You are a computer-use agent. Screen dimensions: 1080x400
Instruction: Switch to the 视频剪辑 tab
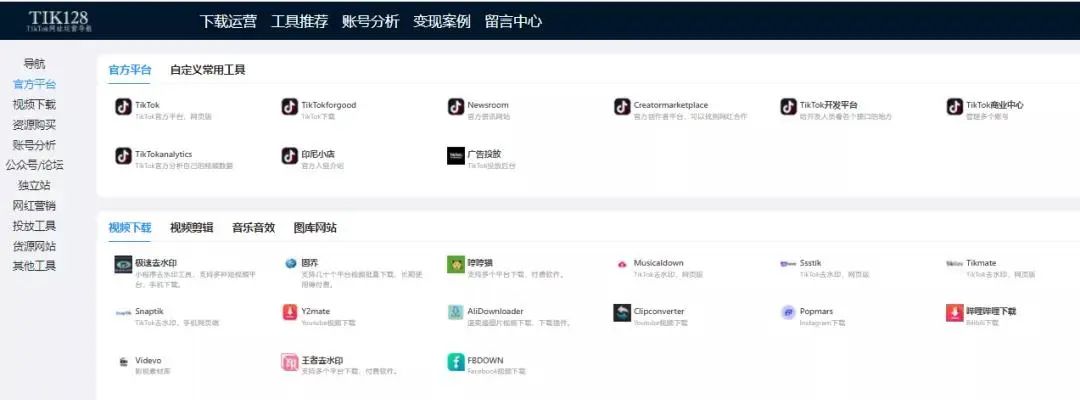[191, 228]
